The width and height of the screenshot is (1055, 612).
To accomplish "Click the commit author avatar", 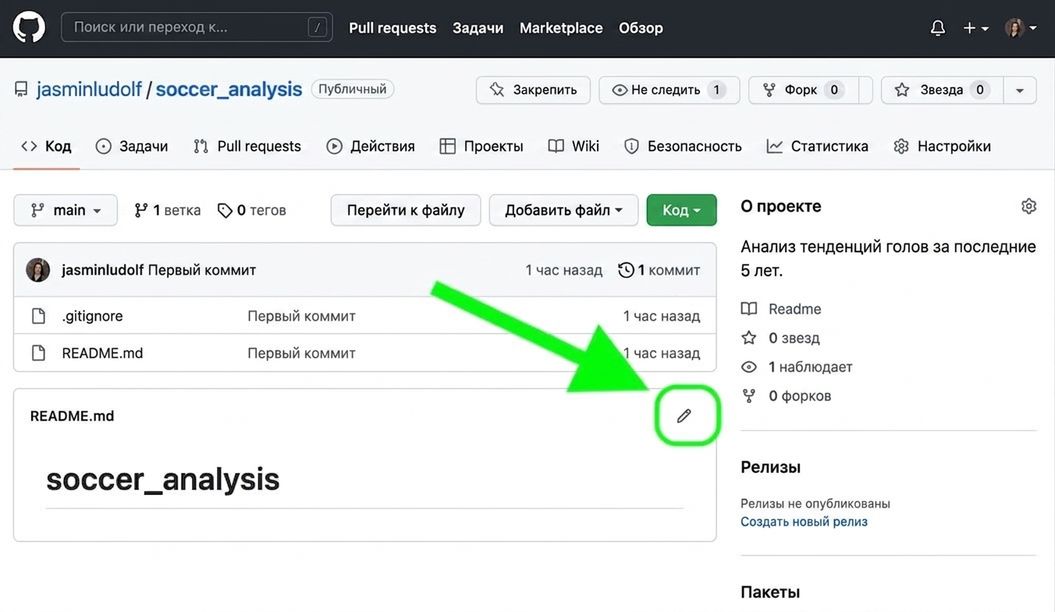I will (38, 270).
